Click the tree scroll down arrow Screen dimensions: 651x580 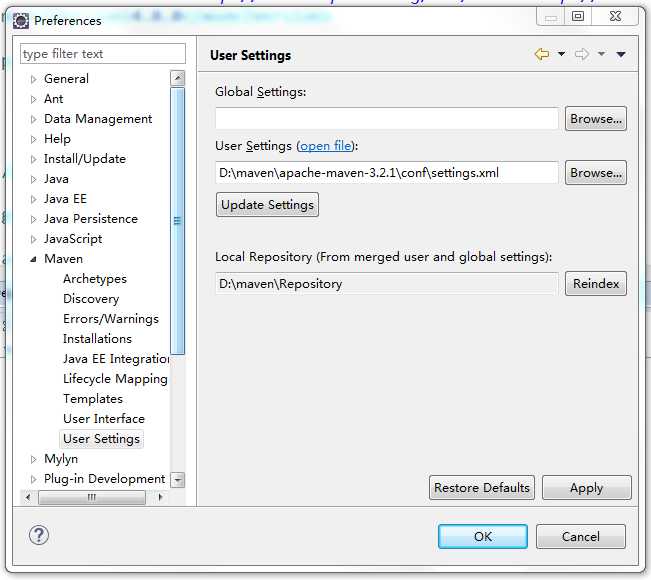coord(178,480)
